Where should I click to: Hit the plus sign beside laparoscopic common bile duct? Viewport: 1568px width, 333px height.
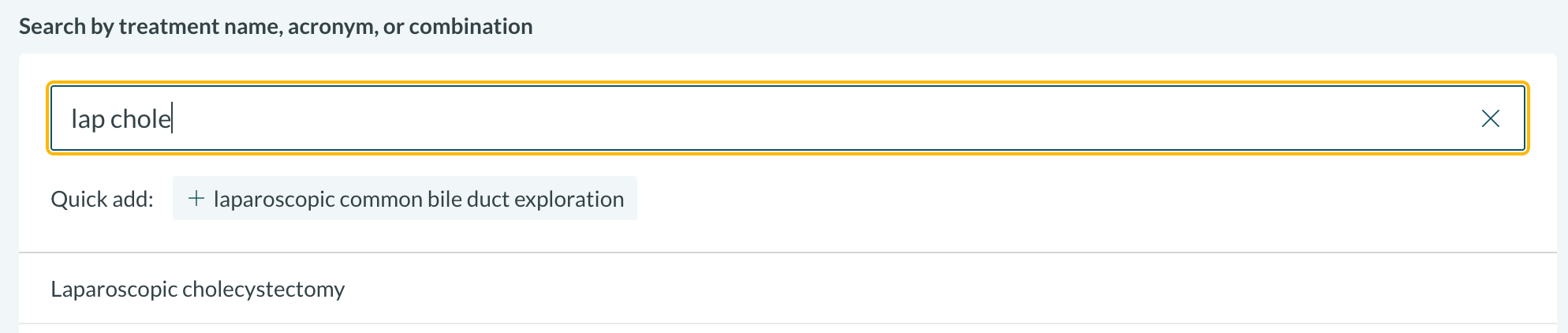196,199
